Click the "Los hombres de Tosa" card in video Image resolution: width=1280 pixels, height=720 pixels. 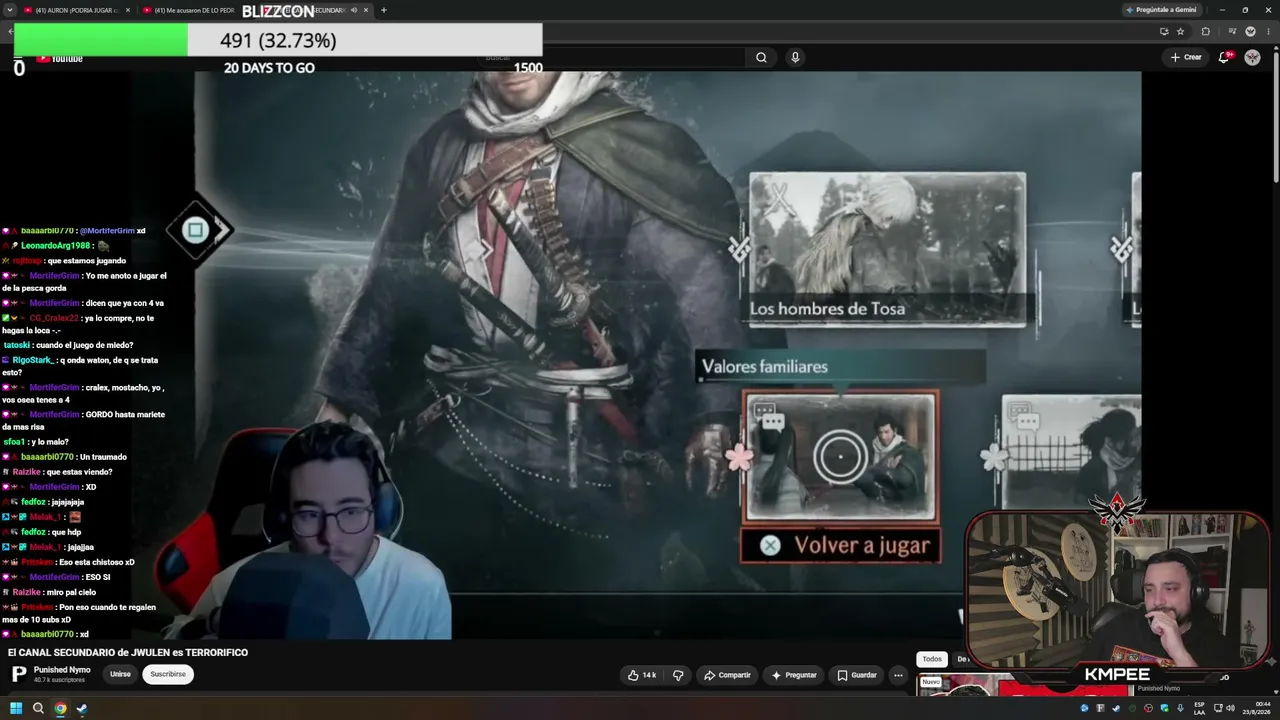tap(887, 249)
